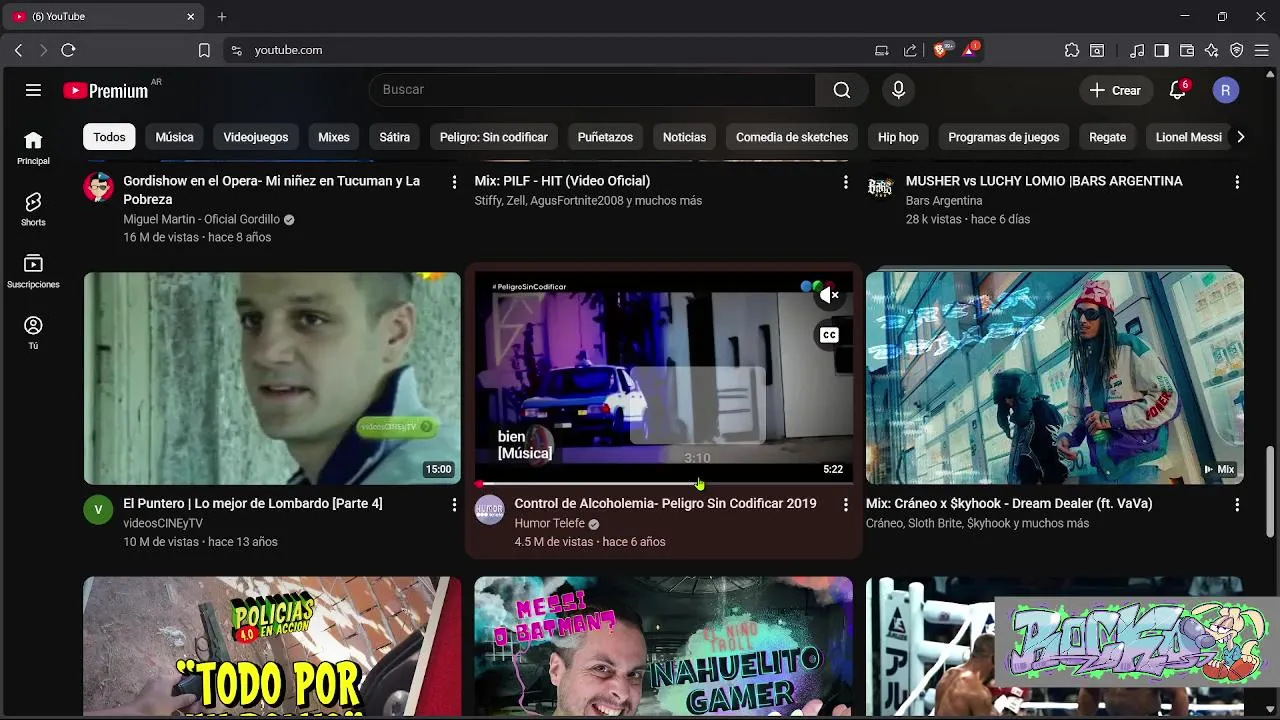
Task: Open Miguel Martin - Oficial Gordillo channel
Action: pyautogui.click(x=201, y=219)
